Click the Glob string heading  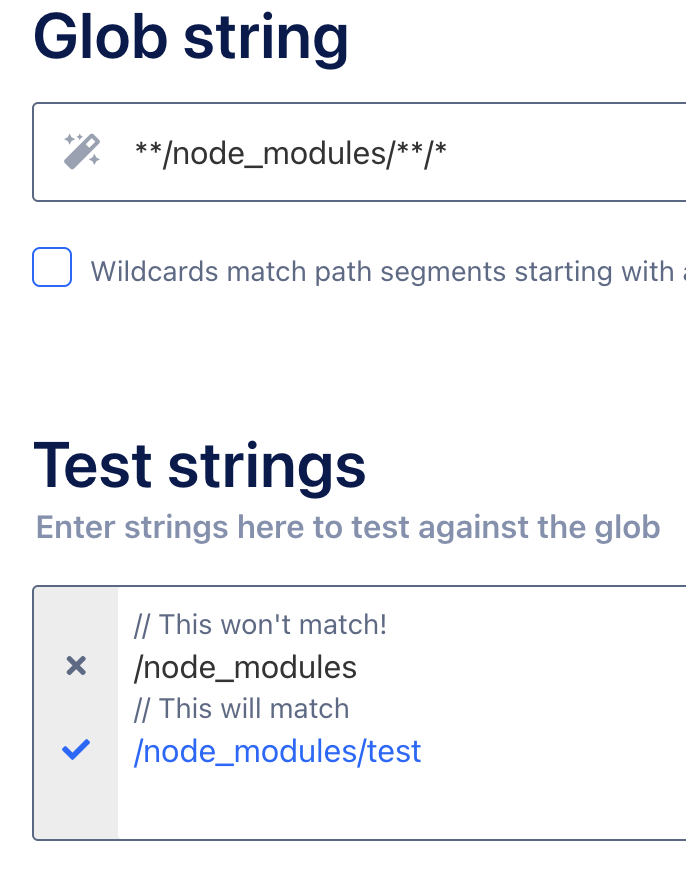click(x=191, y=38)
